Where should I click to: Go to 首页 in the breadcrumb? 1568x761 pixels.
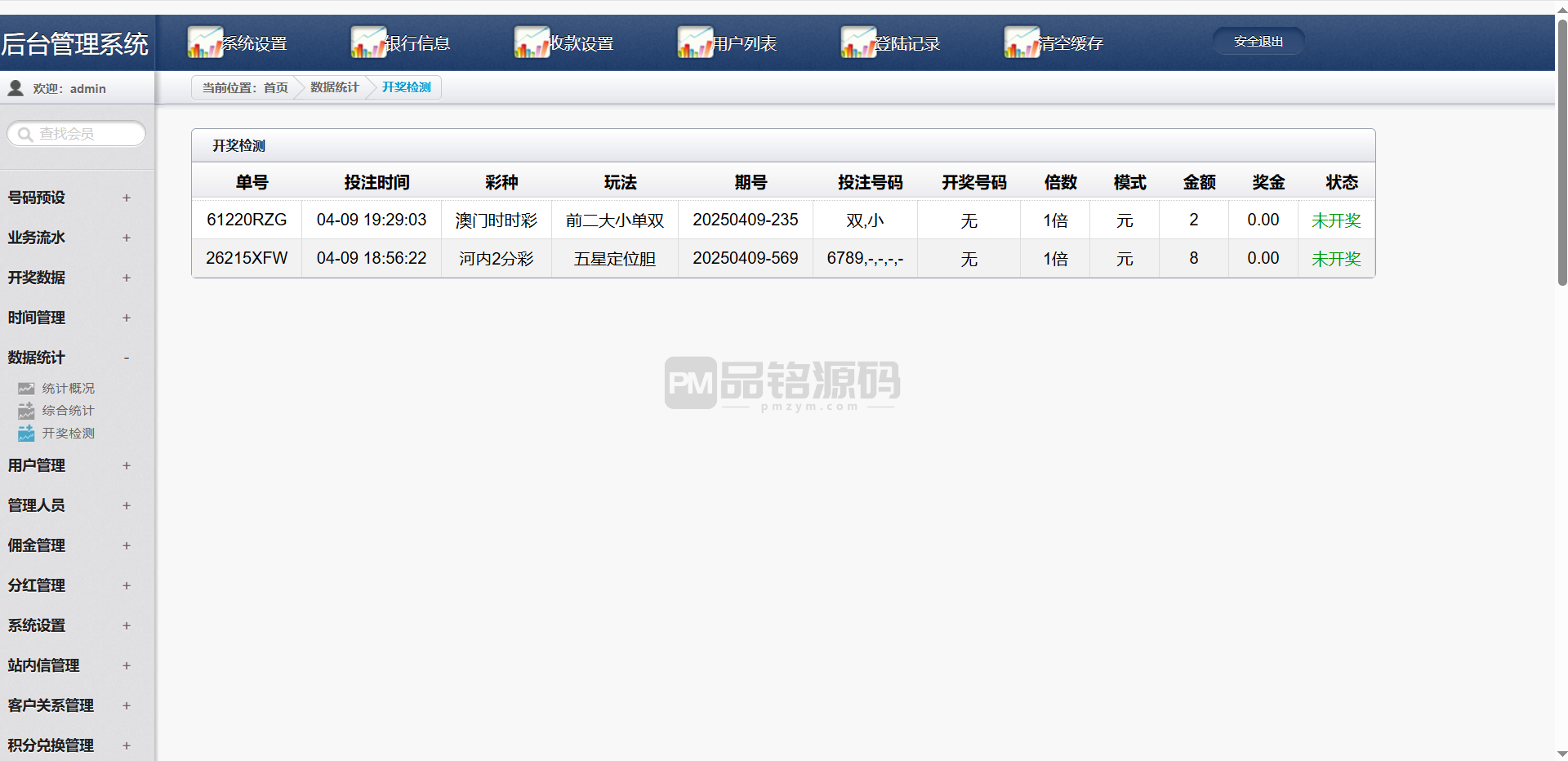[276, 87]
